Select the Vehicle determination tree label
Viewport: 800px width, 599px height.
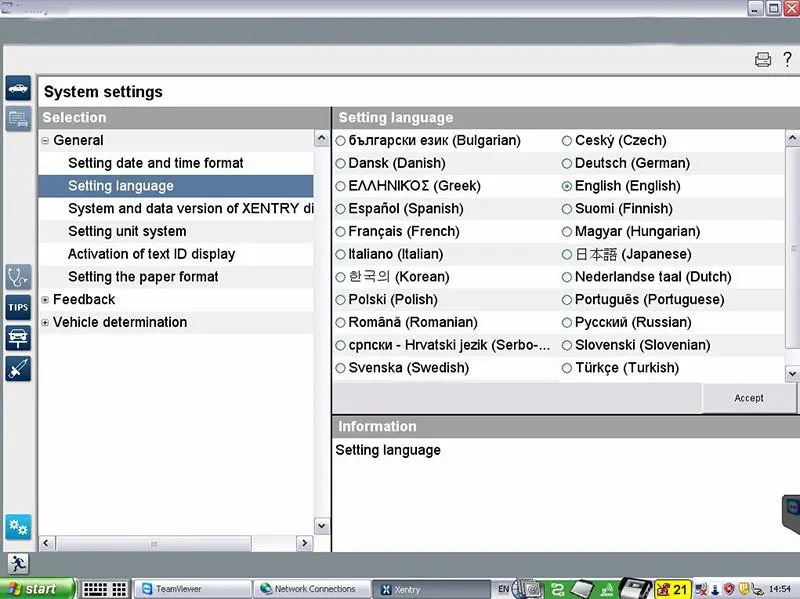[120, 322]
